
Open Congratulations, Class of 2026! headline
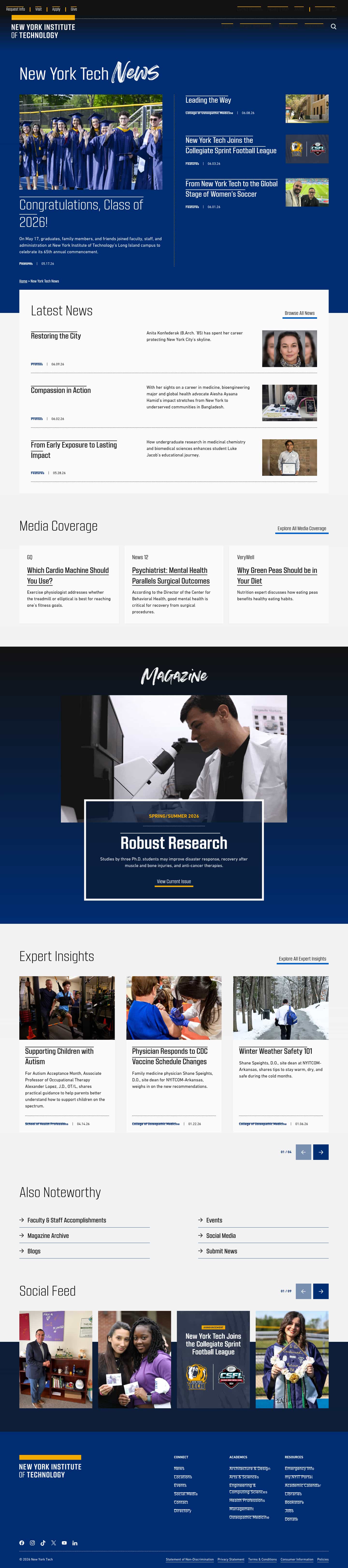tap(81, 213)
